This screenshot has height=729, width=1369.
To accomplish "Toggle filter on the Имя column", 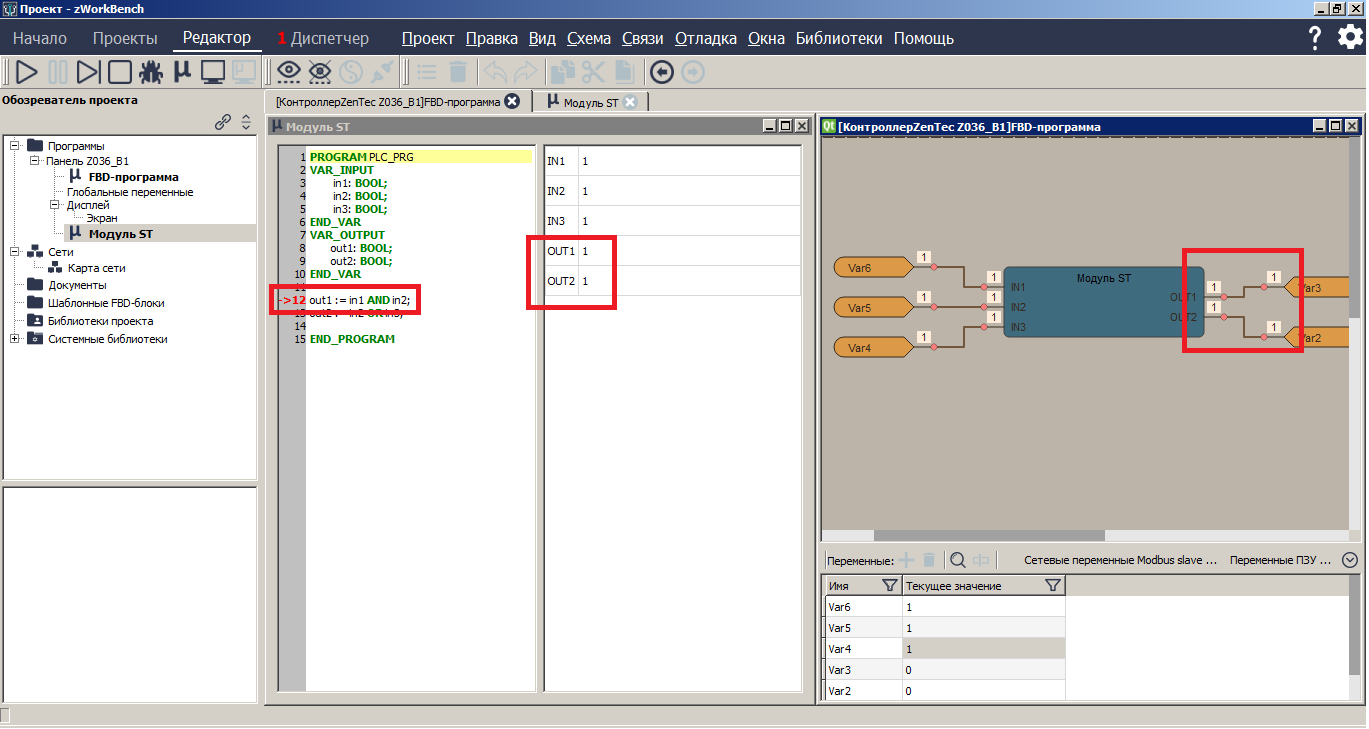I will click(889, 585).
